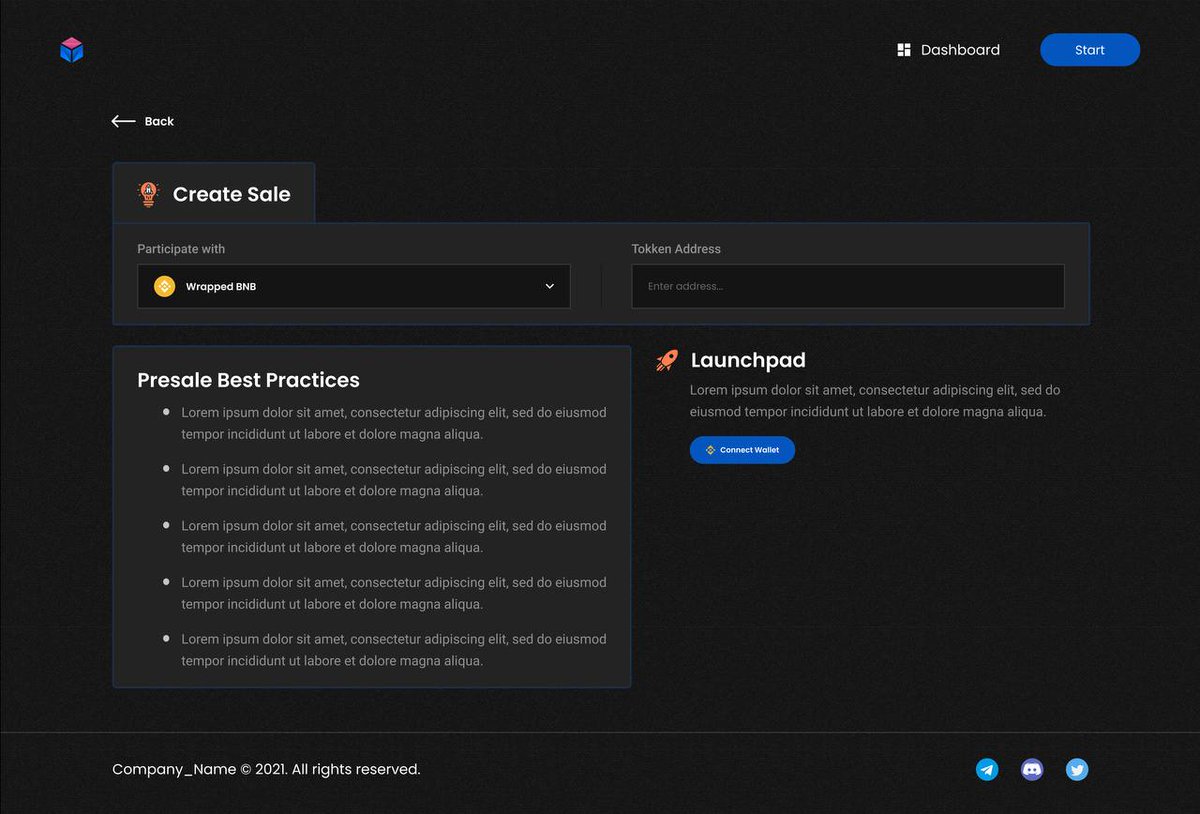The width and height of the screenshot is (1200, 814).
Task: Click the Company_Name copyright text
Action: click(266, 769)
